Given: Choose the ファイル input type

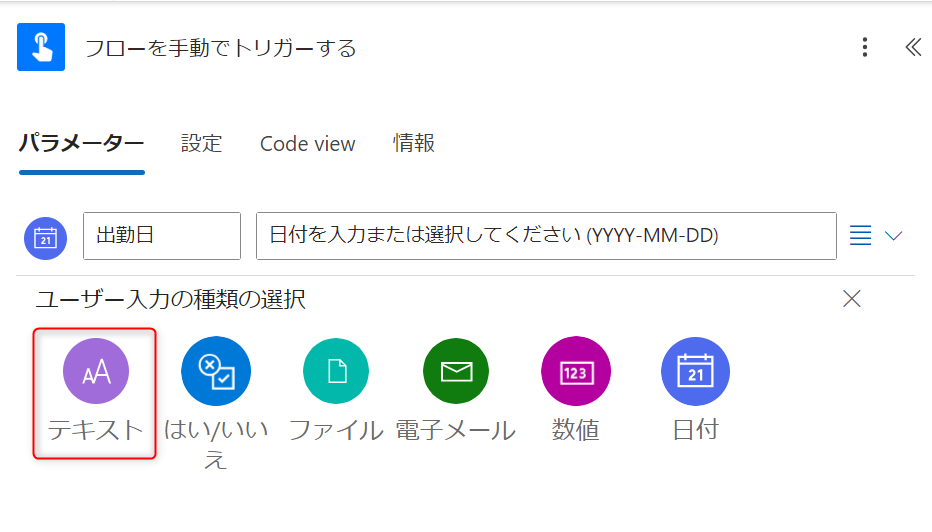Looking at the screenshot, I should 336,391.
